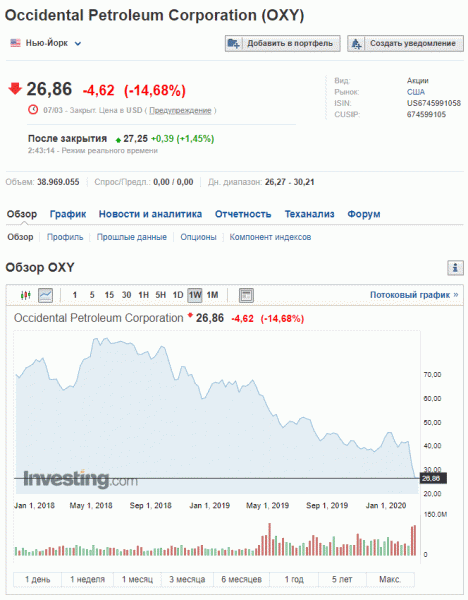Image resolution: width=468 pixels, height=600 pixels.
Task: Open the Новости и аналитика tab
Action: pos(150,214)
